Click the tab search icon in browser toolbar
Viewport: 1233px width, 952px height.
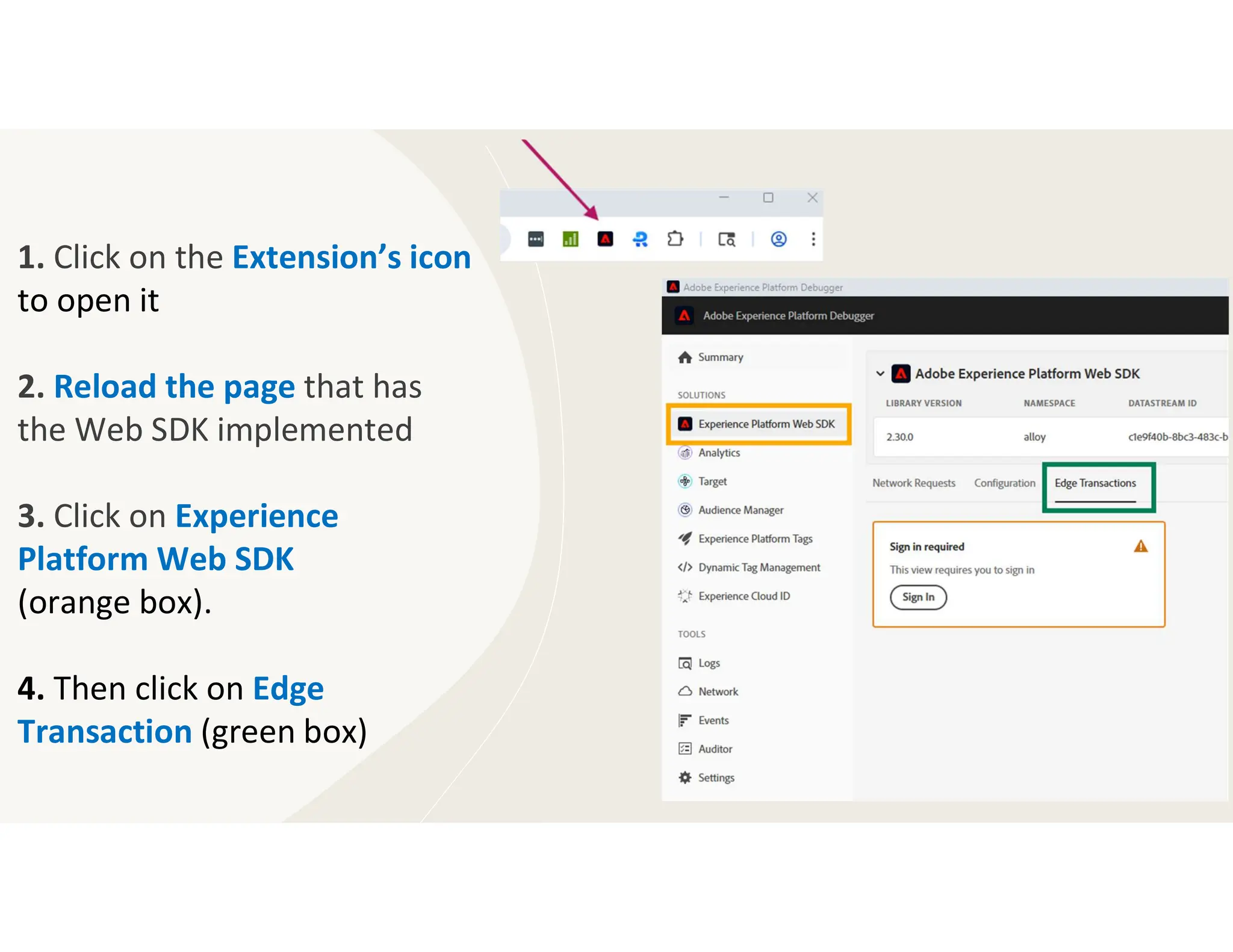click(727, 240)
